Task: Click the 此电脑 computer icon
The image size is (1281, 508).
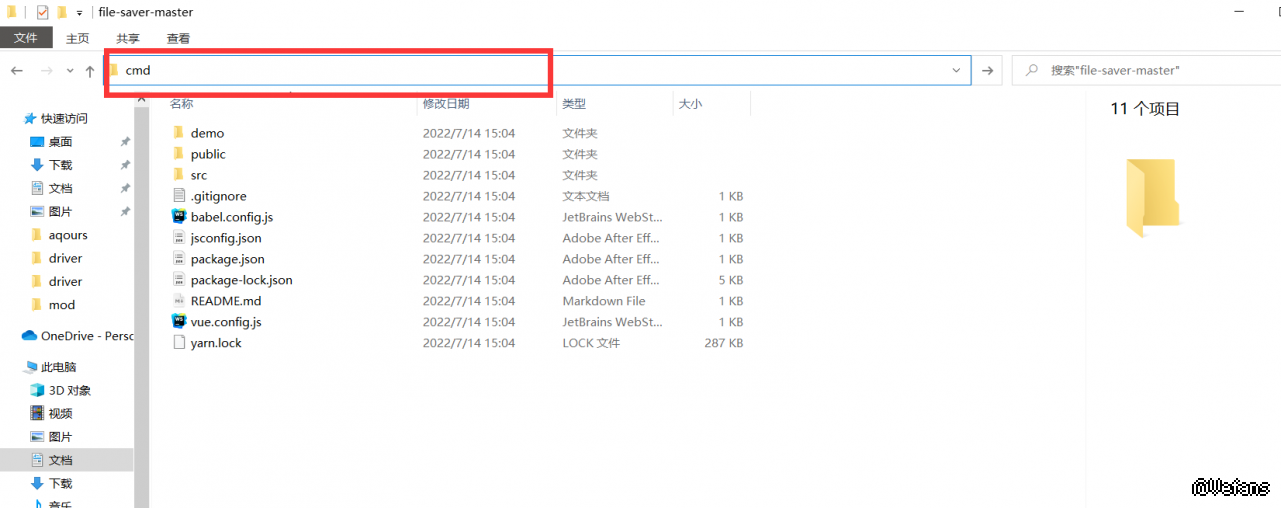Action: tap(30, 367)
